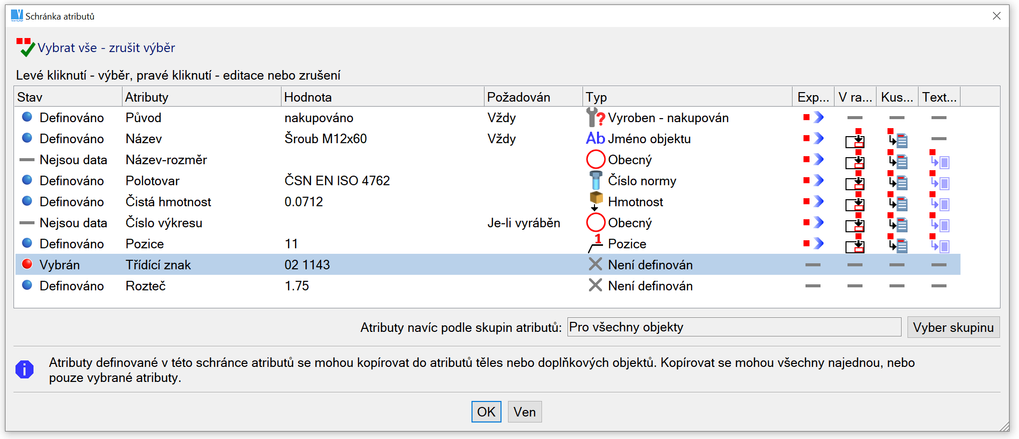Sort by the Atributy column header
The width and height of the screenshot is (1019, 439).
(200, 97)
